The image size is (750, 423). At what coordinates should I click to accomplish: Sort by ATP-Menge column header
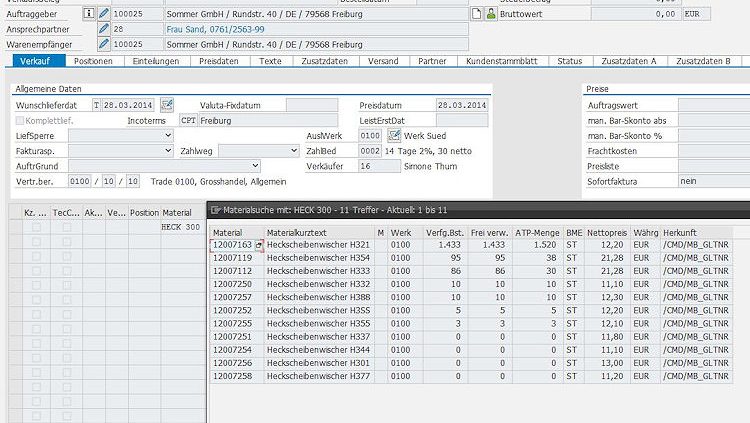537,233
